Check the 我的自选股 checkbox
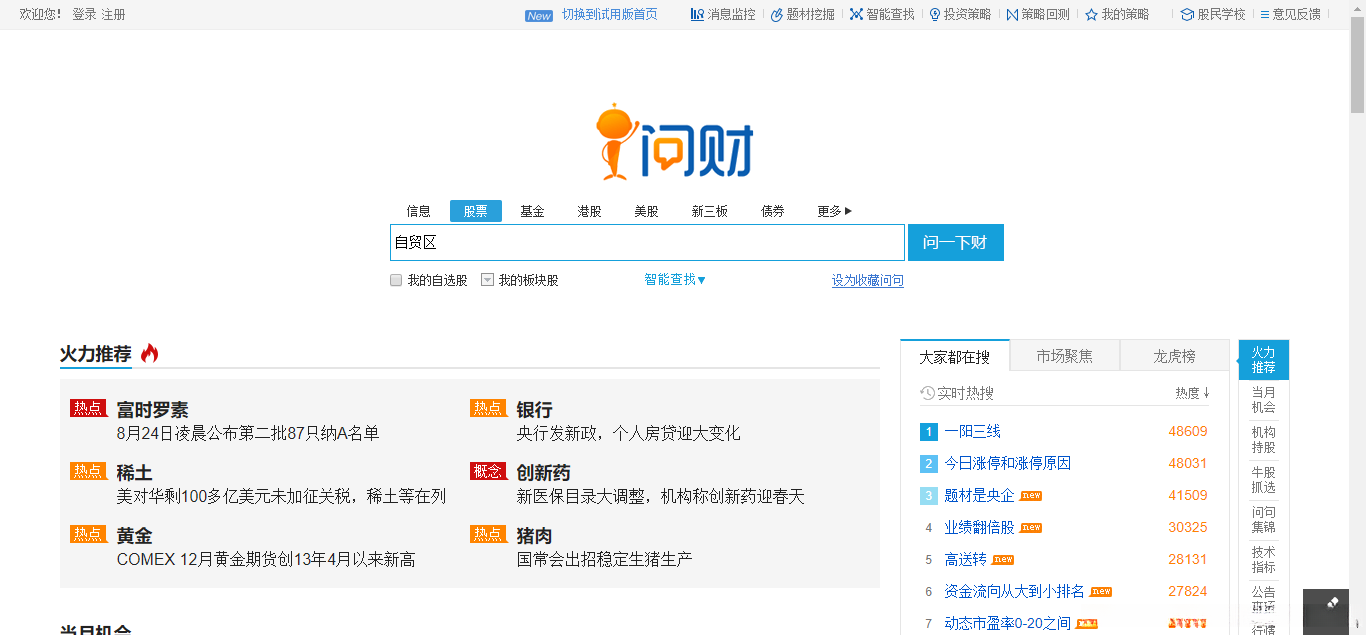Image resolution: width=1366 pixels, height=635 pixels. click(396, 280)
